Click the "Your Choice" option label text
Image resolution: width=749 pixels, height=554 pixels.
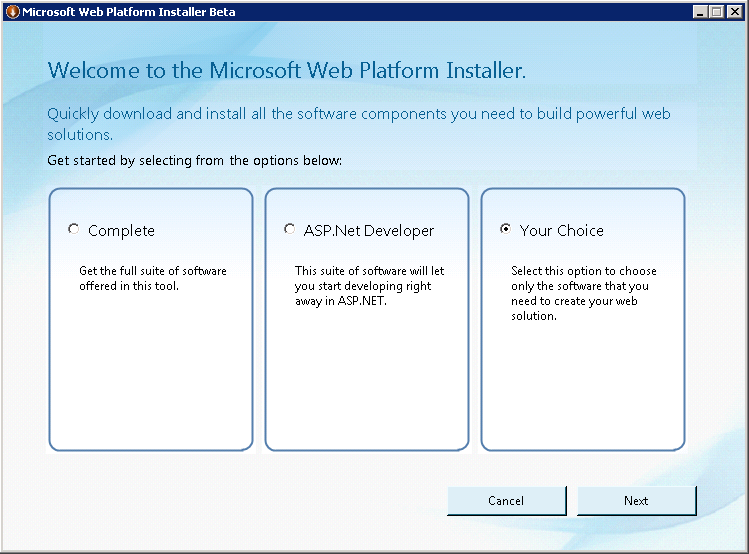pyautogui.click(x=561, y=231)
